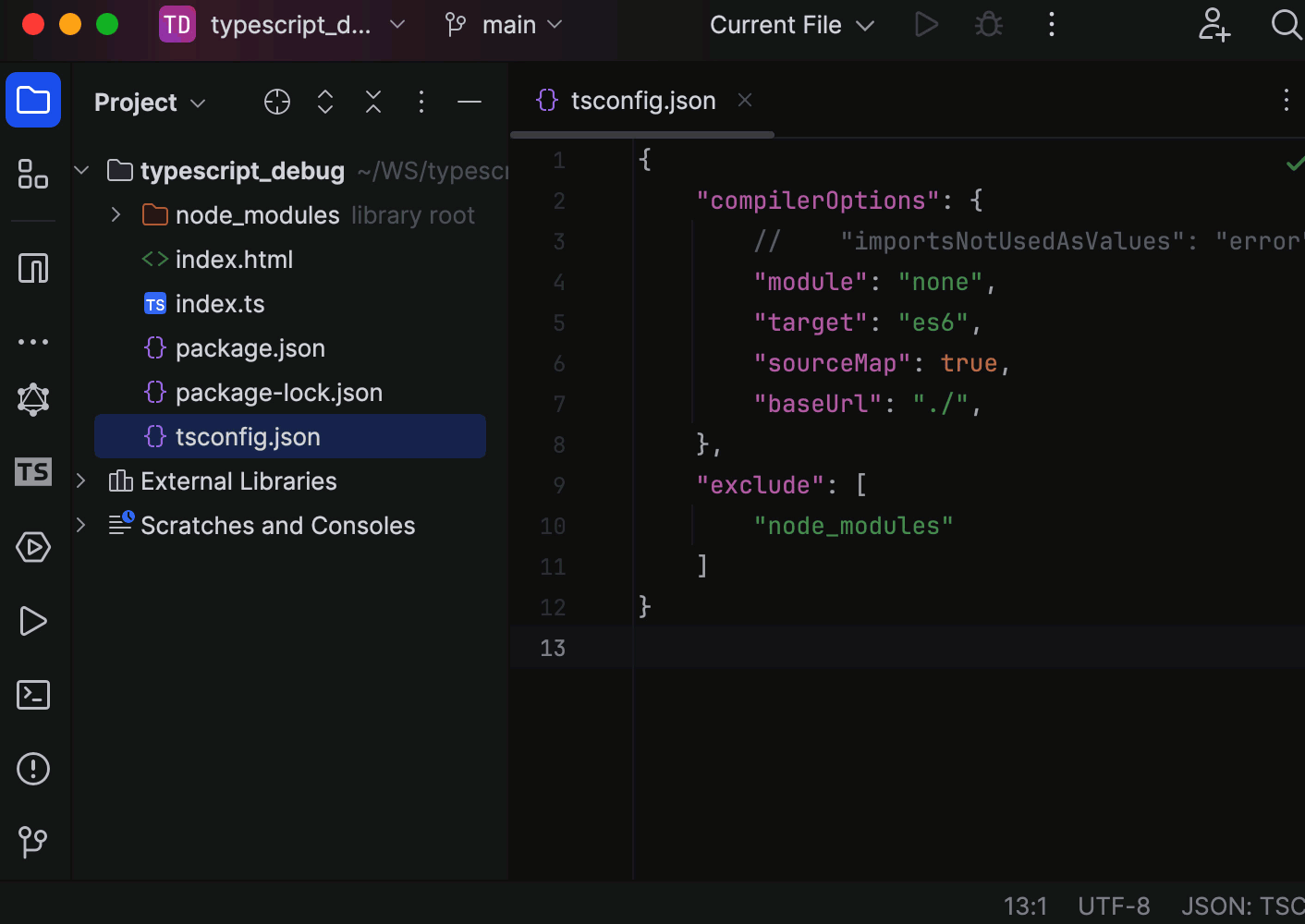Open the Project view mode dropdown
Viewport: 1305px width, 924px height.
(x=150, y=102)
